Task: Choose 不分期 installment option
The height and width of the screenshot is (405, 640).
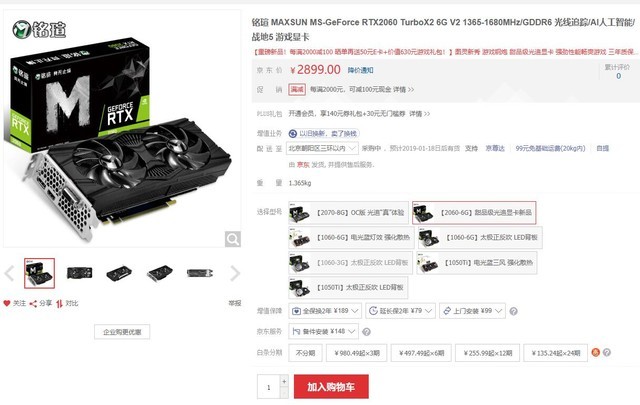Action: [x=305, y=353]
